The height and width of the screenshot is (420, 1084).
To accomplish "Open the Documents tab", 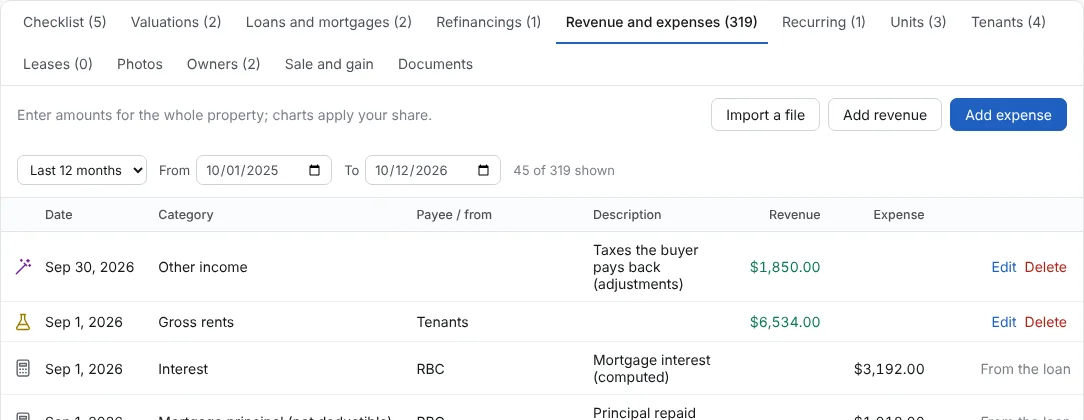I will tap(436, 64).
